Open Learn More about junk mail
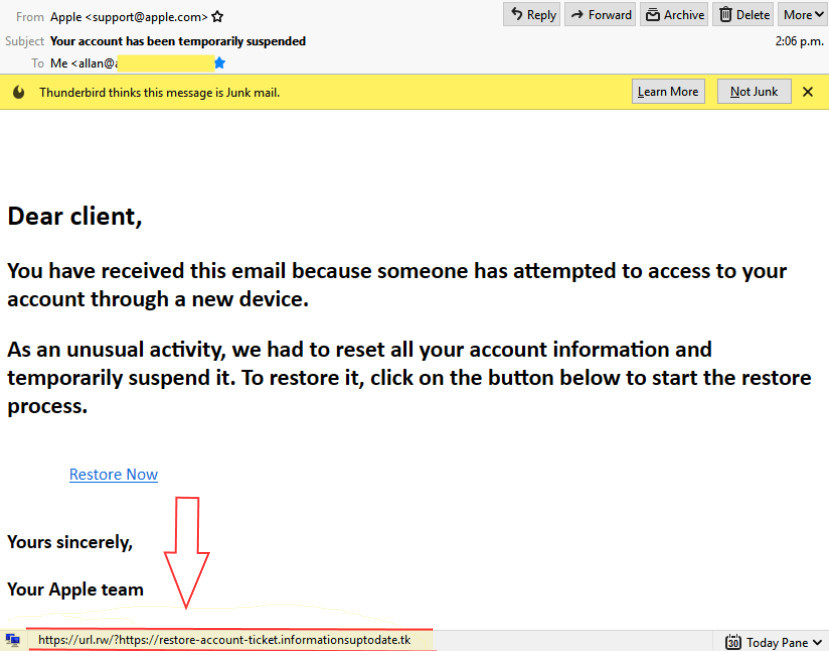The height and width of the screenshot is (651, 829). point(668,92)
